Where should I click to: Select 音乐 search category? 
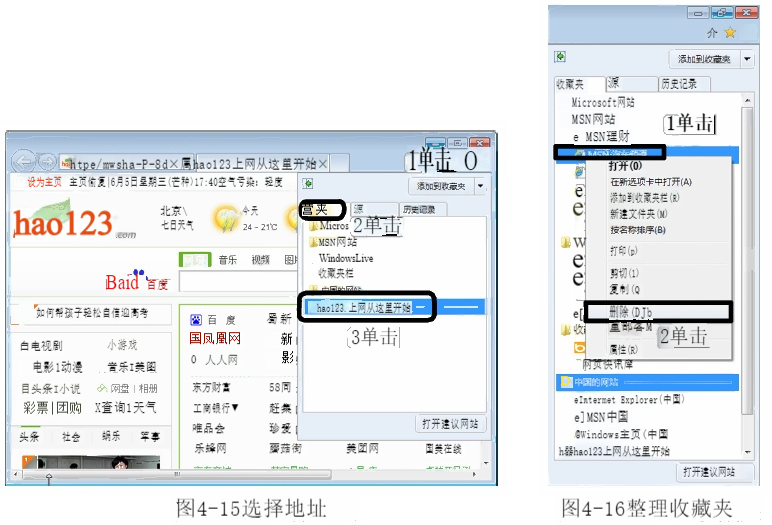pos(227,260)
